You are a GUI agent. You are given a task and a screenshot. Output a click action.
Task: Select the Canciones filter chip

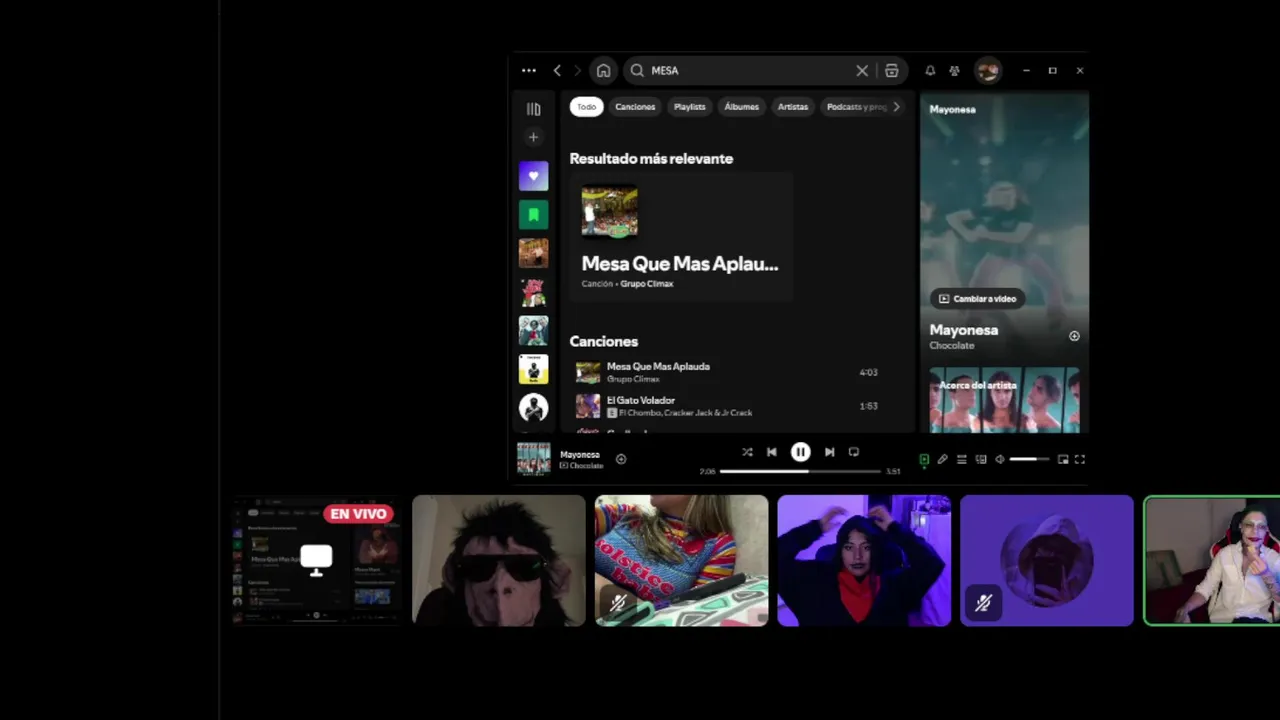(x=635, y=107)
